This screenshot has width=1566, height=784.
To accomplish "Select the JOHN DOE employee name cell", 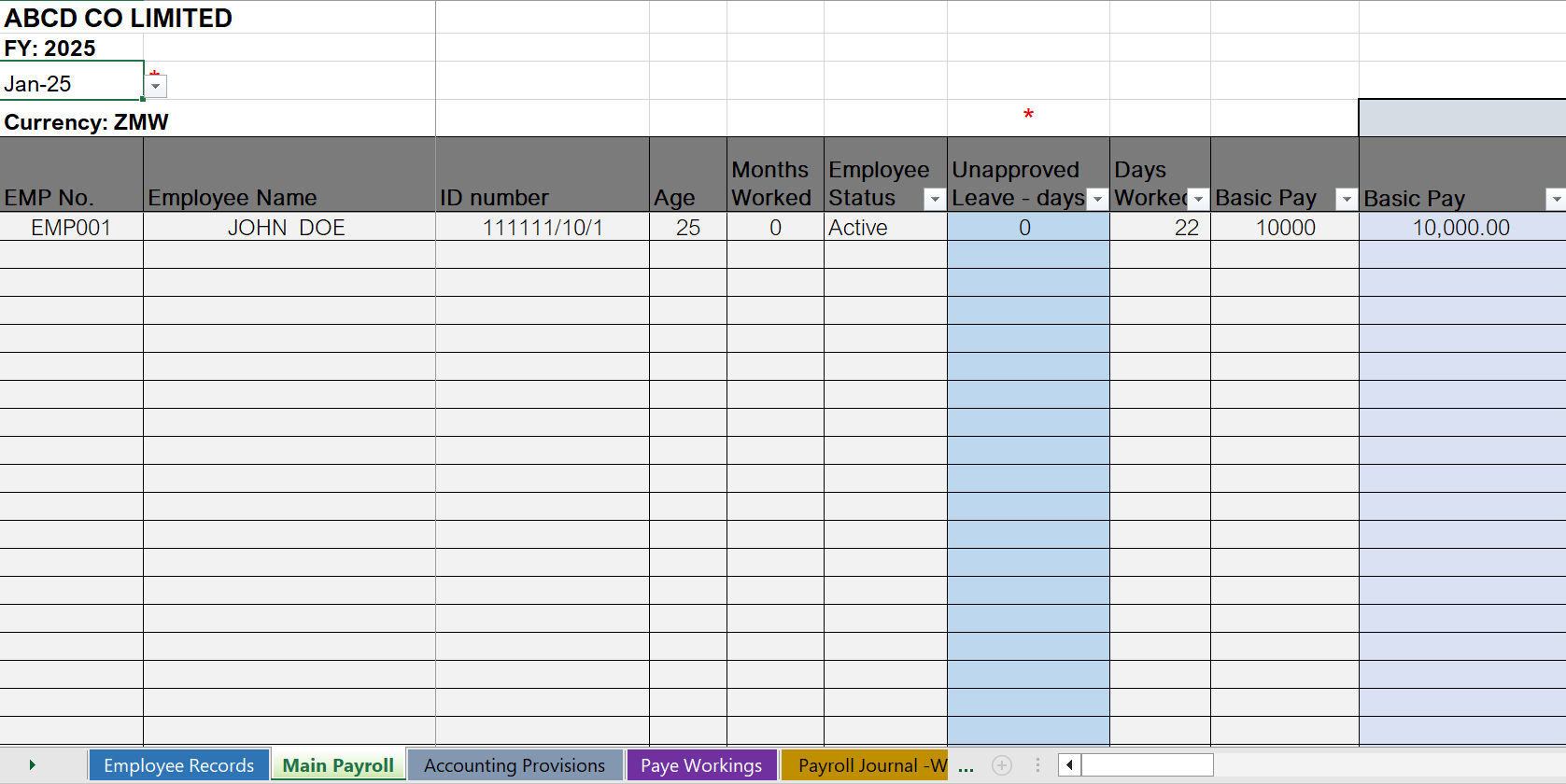I will [x=288, y=228].
